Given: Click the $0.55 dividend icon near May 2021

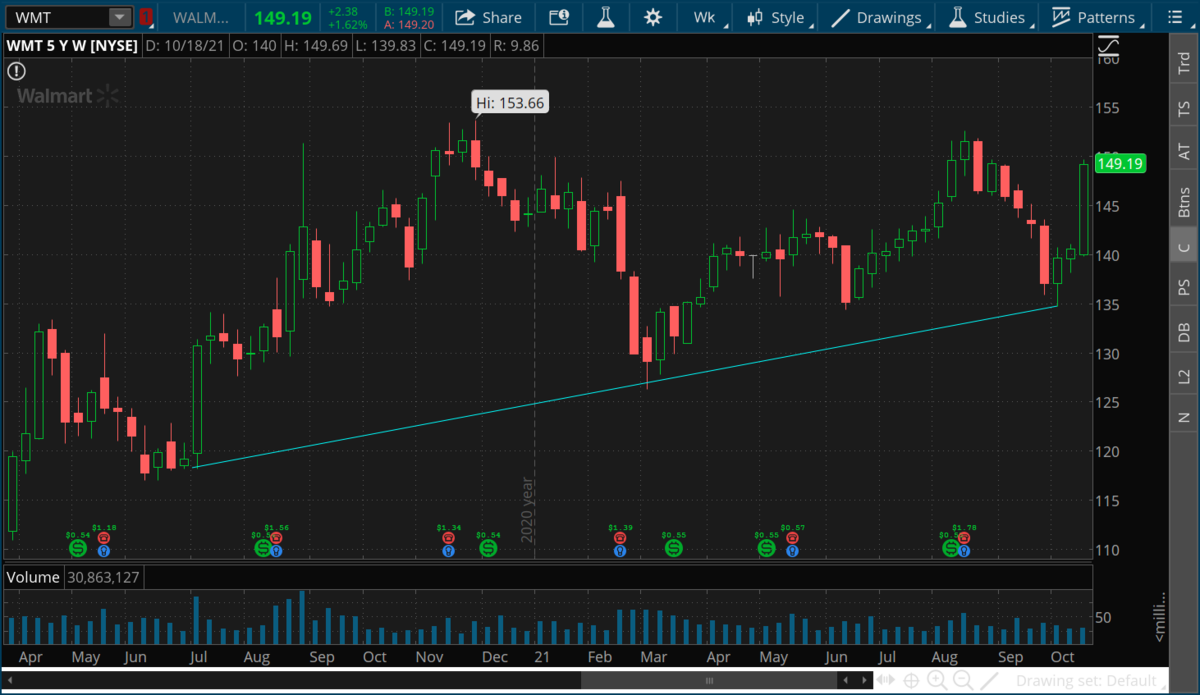Looking at the screenshot, I should 766,548.
